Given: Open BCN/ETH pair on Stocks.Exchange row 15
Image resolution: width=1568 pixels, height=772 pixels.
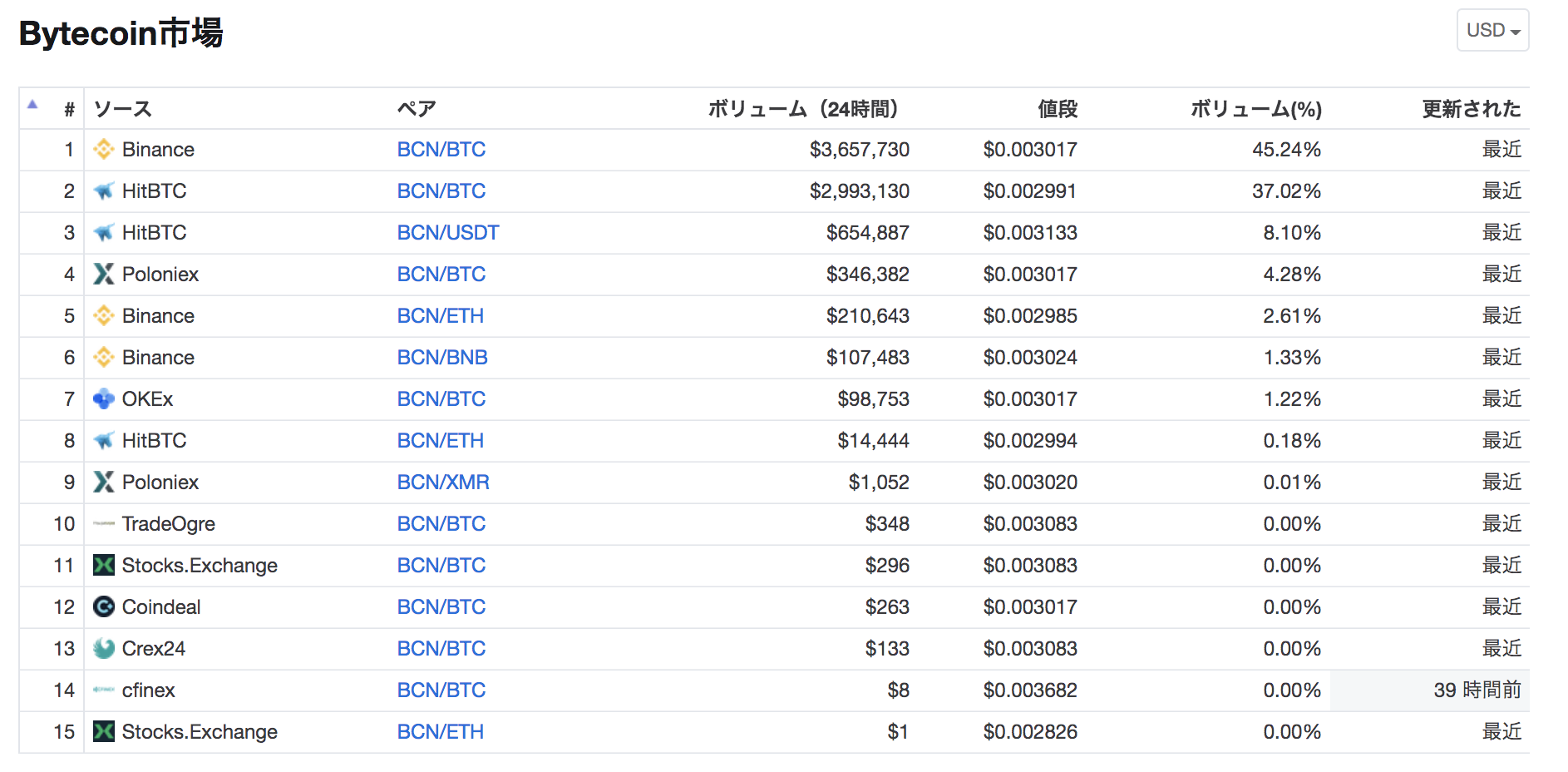Looking at the screenshot, I should (440, 732).
